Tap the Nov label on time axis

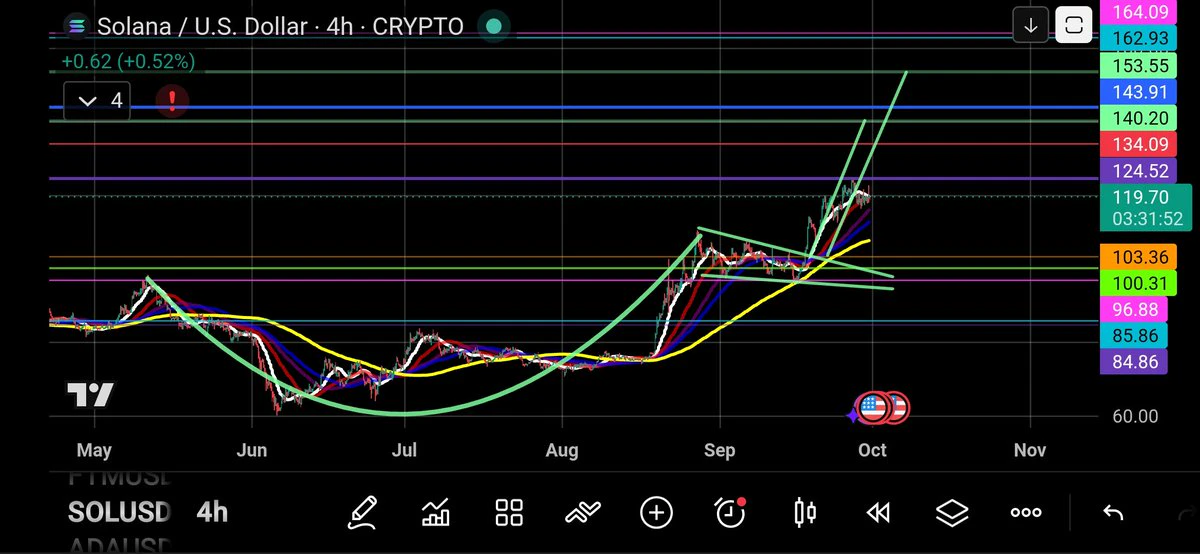click(x=1029, y=450)
